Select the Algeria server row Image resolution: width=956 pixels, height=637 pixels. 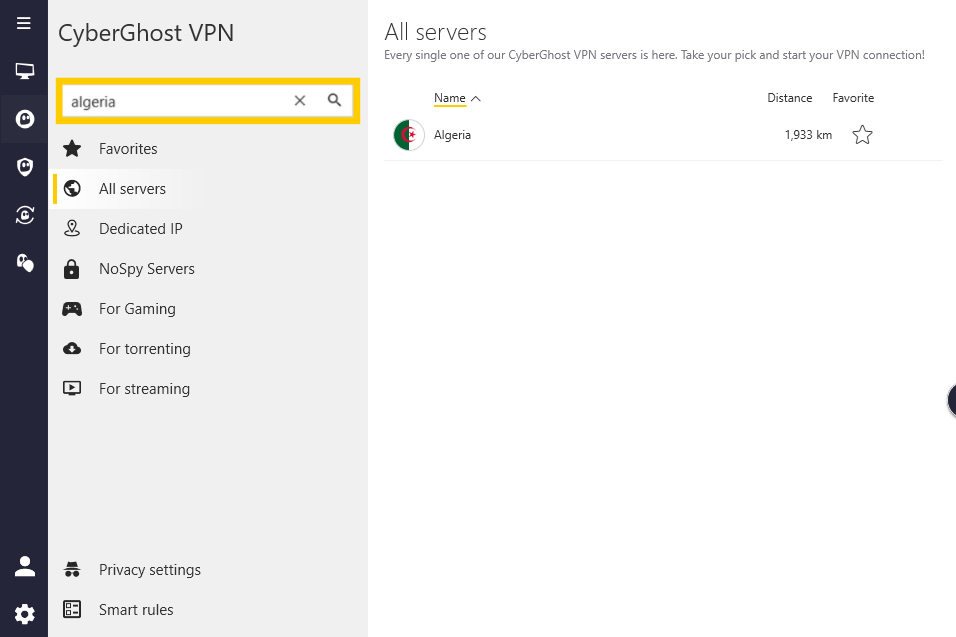663,135
